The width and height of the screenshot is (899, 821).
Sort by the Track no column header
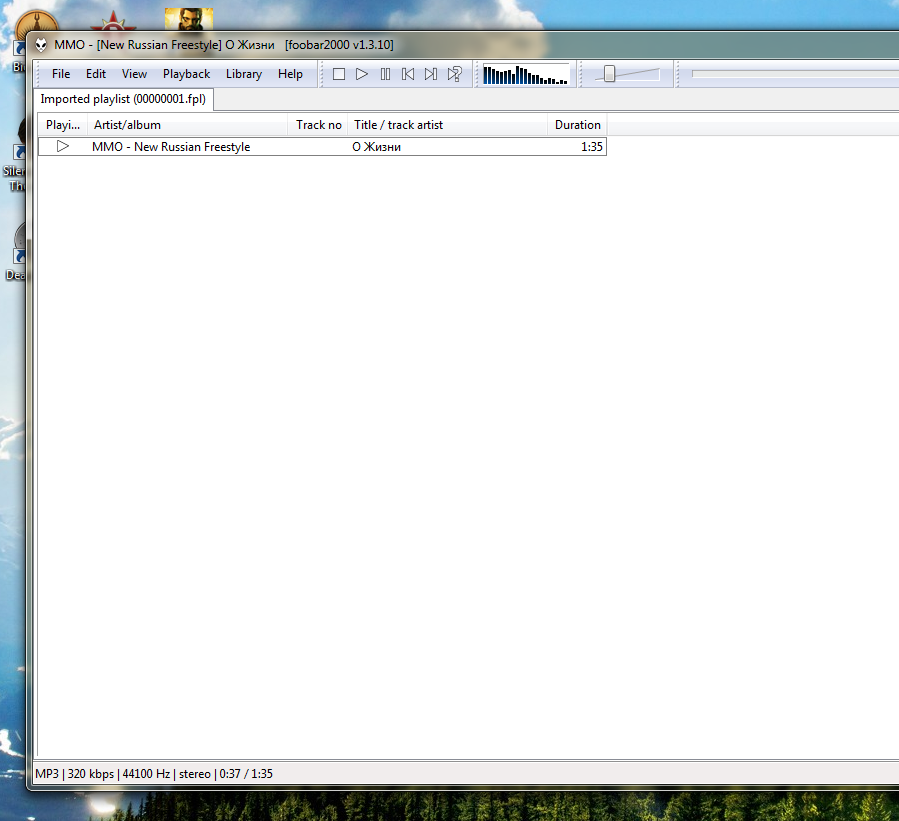pyautogui.click(x=318, y=125)
